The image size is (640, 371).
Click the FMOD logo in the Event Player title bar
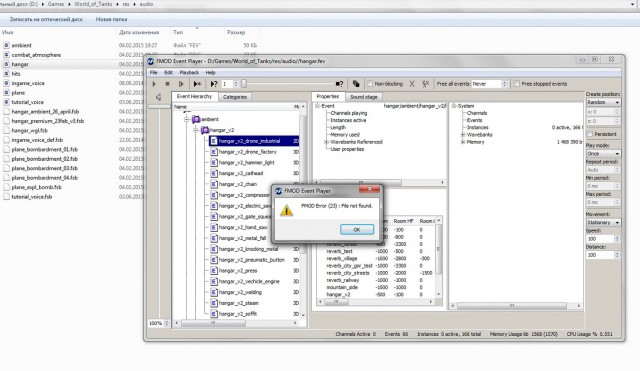click(151, 61)
